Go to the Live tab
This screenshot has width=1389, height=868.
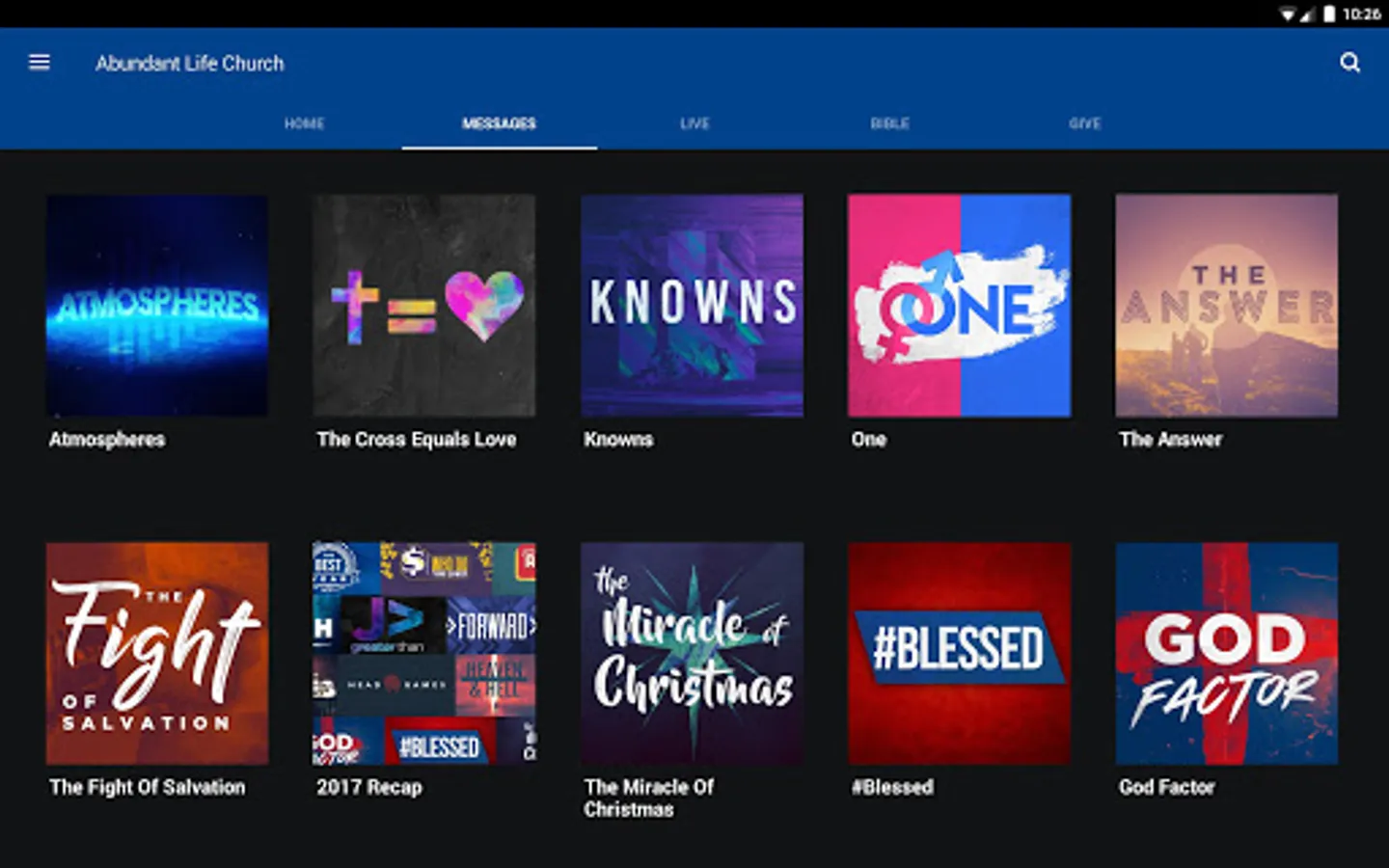tap(694, 123)
